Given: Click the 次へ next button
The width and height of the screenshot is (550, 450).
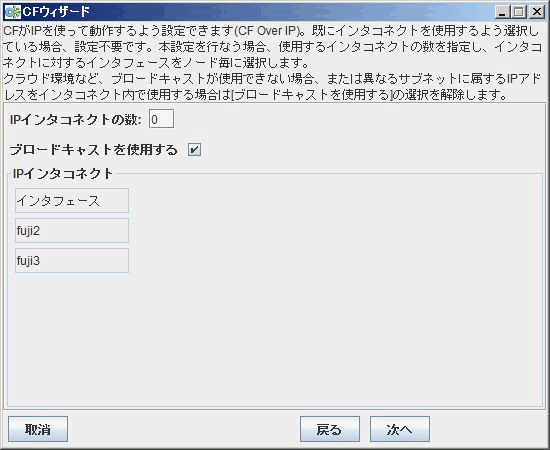Looking at the screenshot, I should pos(400,429).
